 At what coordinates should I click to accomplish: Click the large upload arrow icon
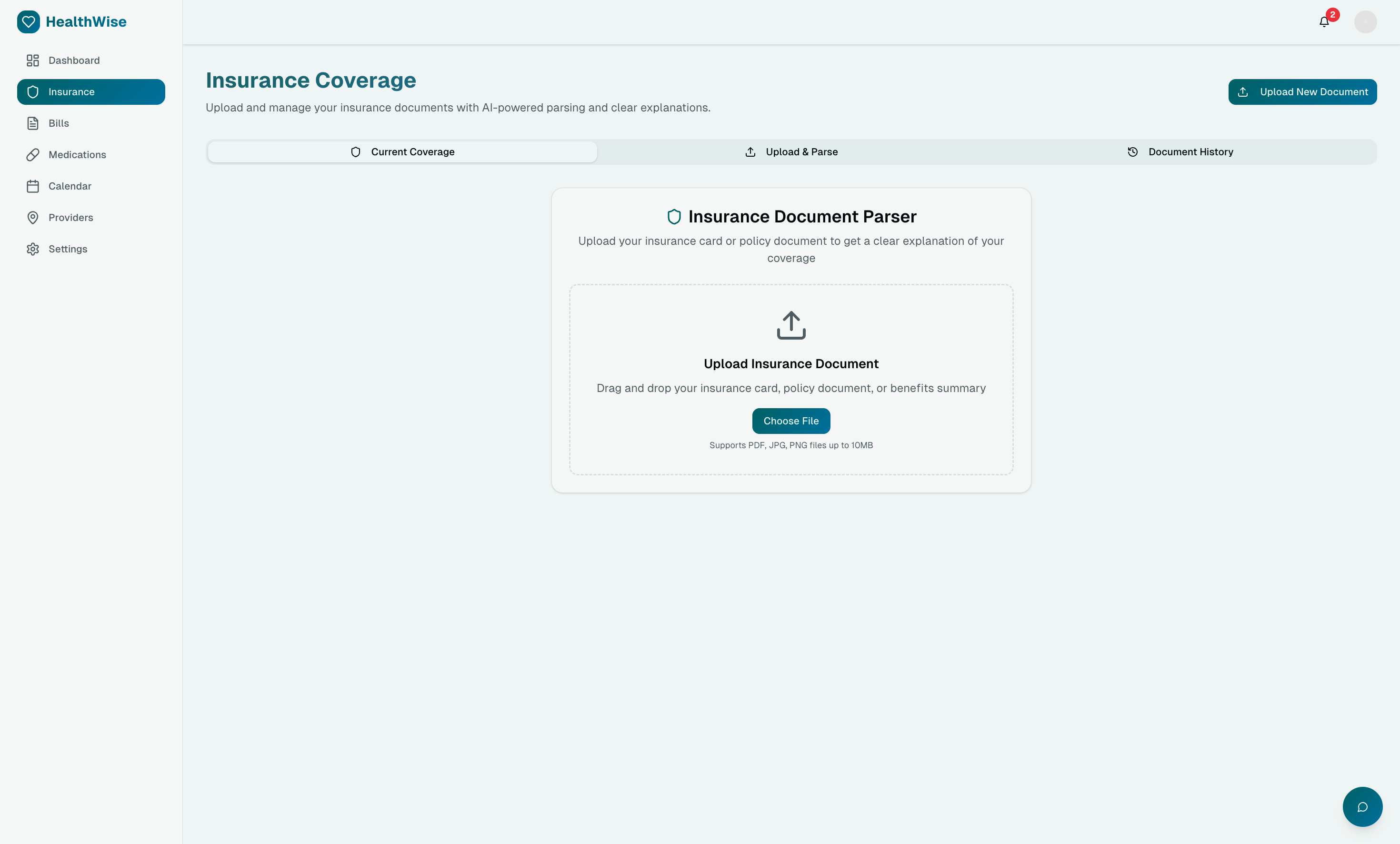pos(791,325)
